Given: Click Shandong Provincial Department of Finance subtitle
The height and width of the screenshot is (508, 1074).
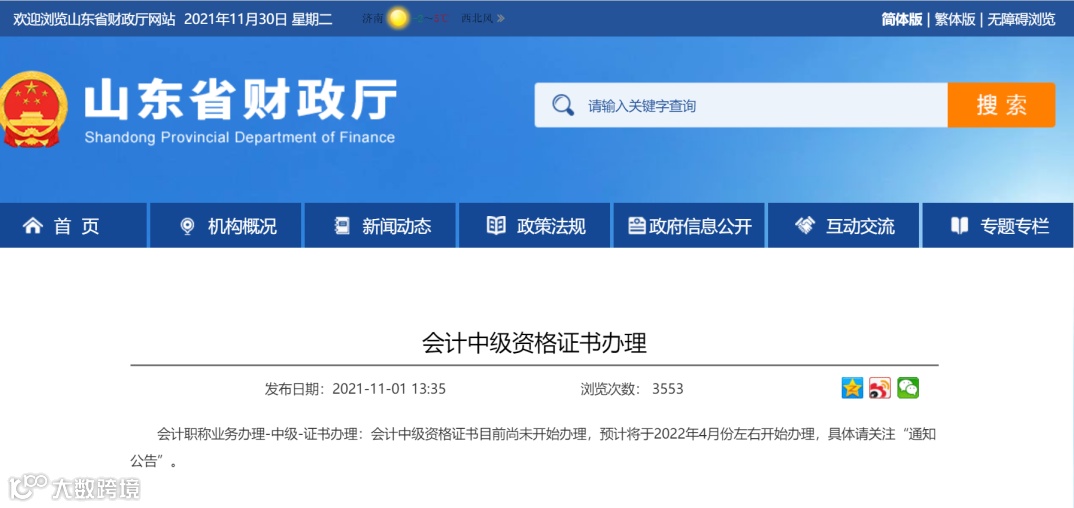Looking at the screenshot, I should coord(240,138).
